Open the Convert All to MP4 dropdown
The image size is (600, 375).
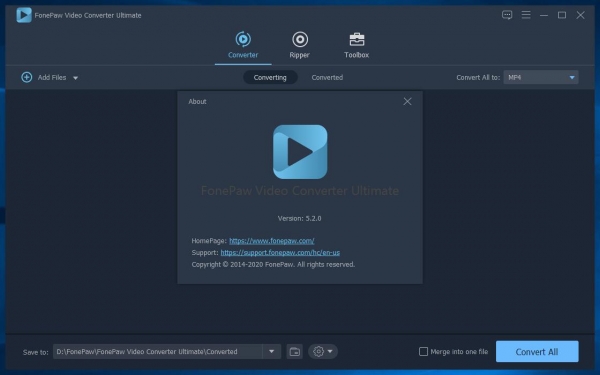click(541, 77)
